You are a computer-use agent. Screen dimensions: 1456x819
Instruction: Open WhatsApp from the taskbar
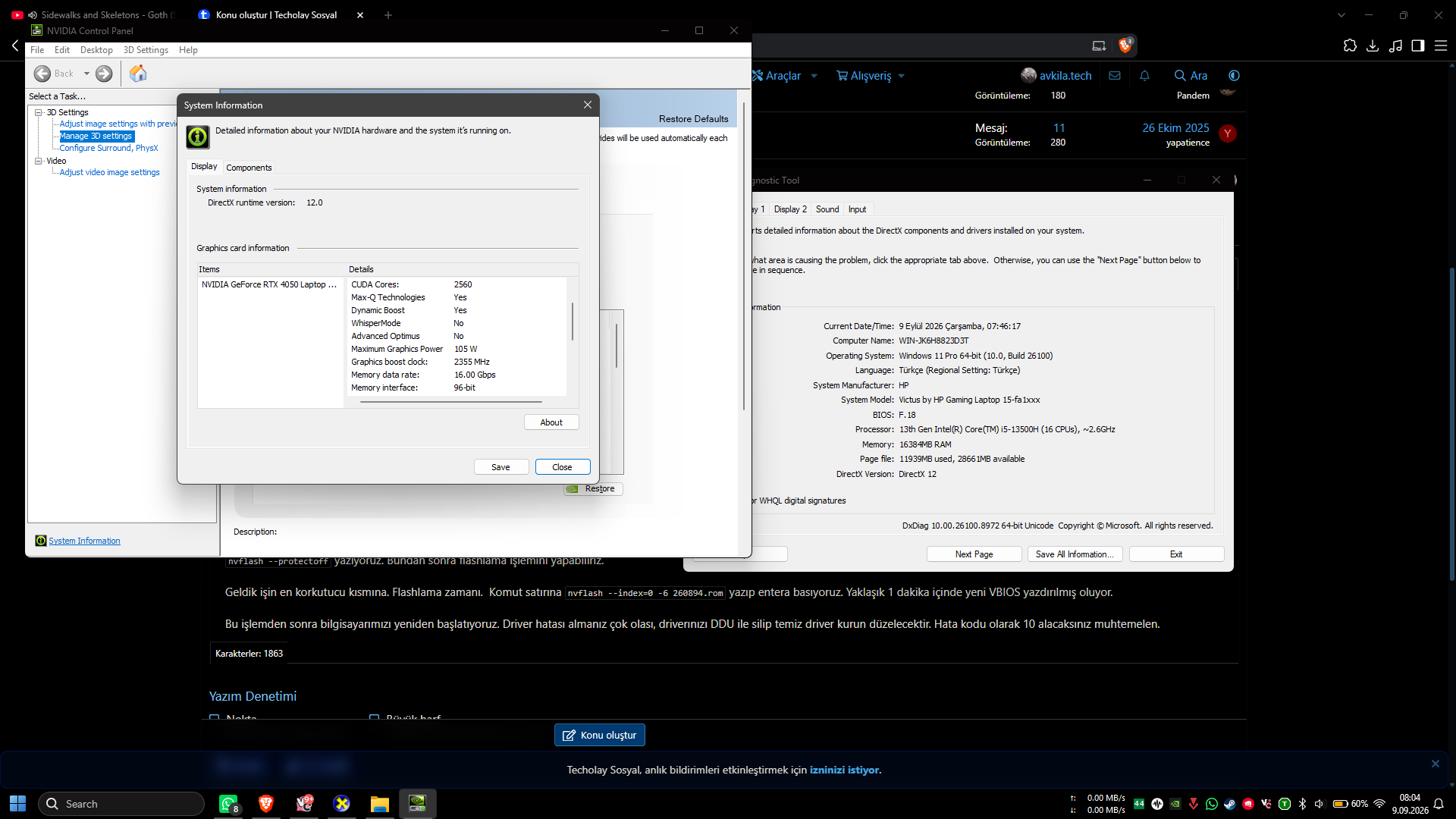(x=228, y=804)
